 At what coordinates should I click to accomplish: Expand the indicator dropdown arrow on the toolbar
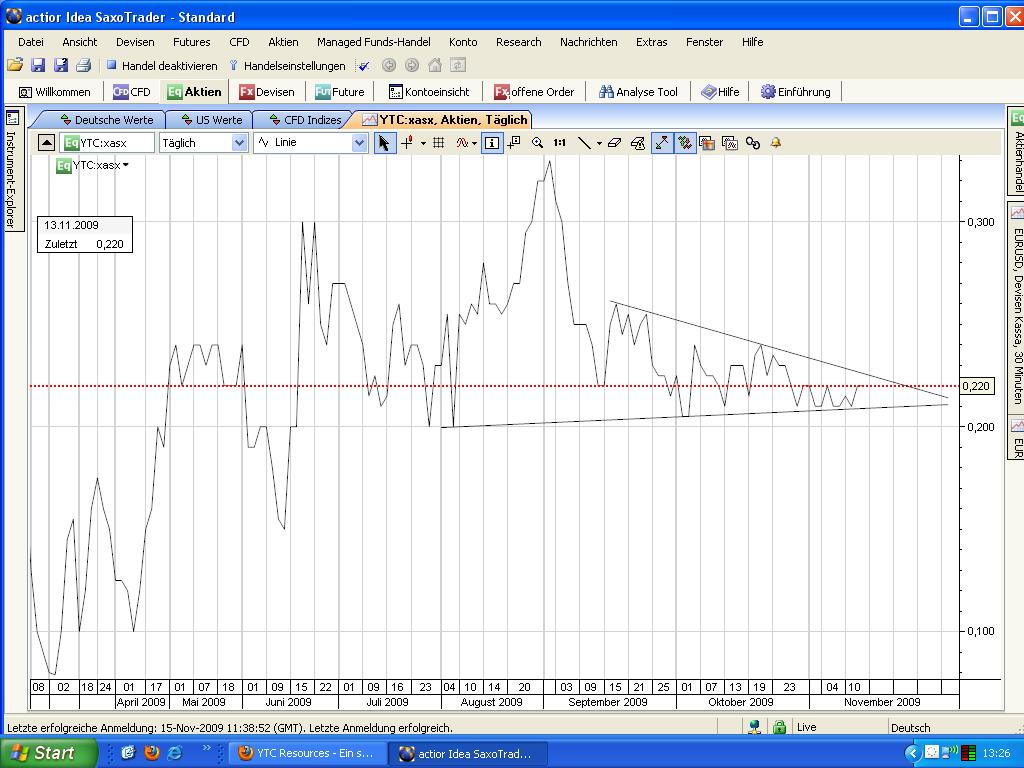point(473,143)
